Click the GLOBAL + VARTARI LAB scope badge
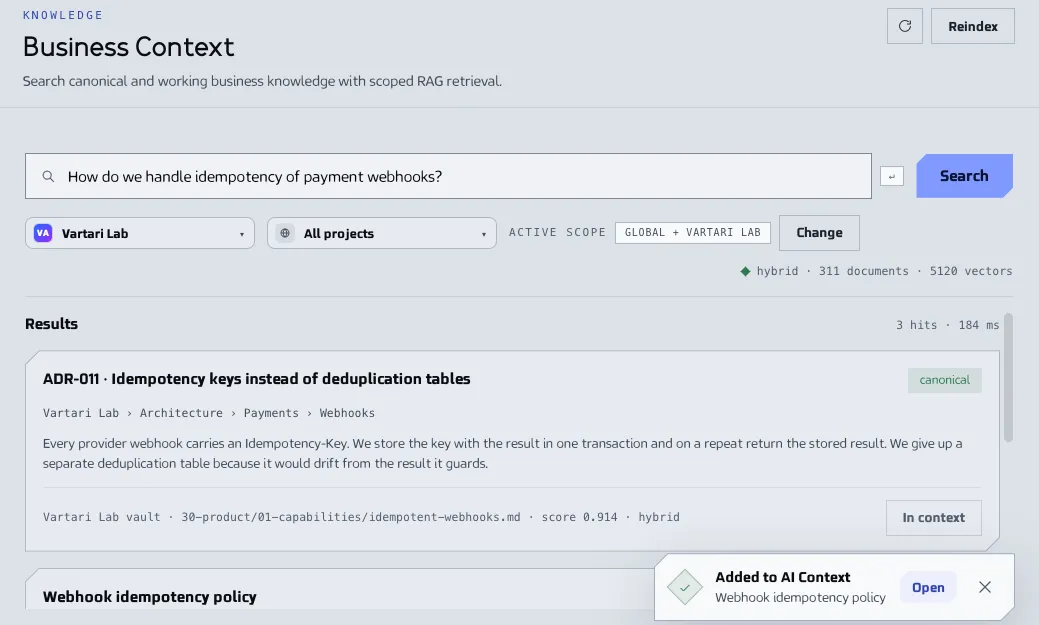Image resolution: width=1039 pixels, height=625 pixels. pyautogui.click(x=692, y=233)
